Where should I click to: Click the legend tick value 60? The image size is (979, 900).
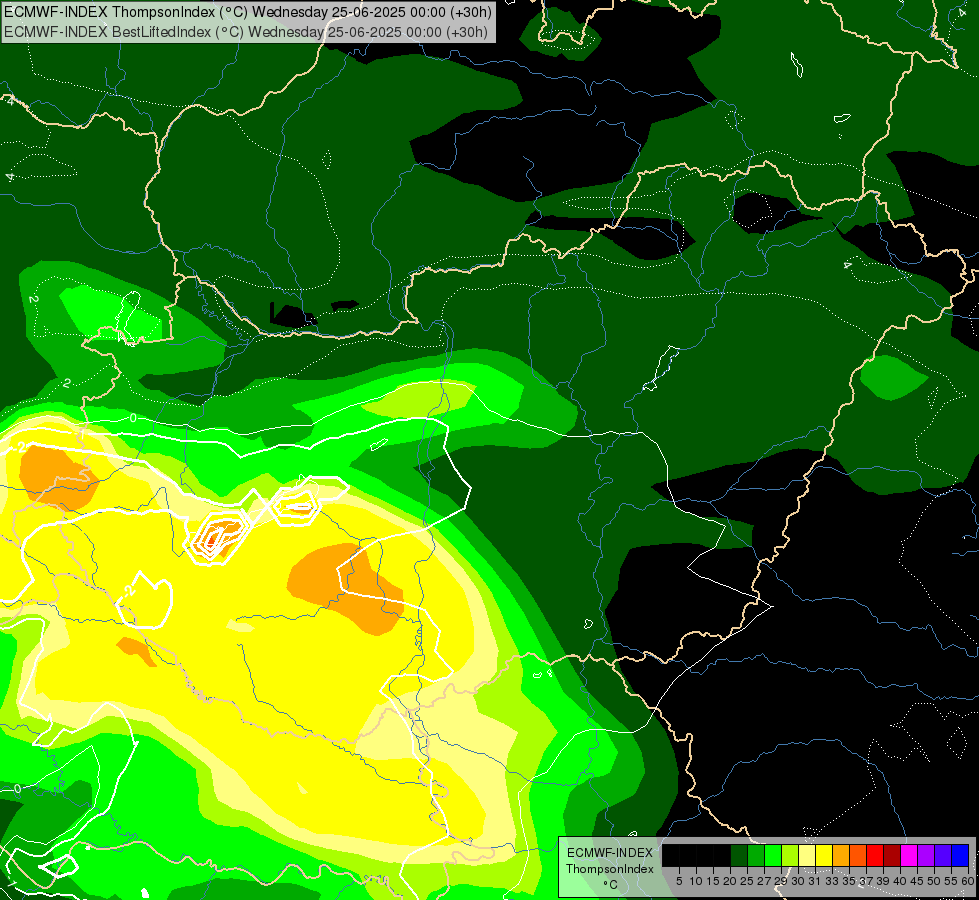[968, 881]
